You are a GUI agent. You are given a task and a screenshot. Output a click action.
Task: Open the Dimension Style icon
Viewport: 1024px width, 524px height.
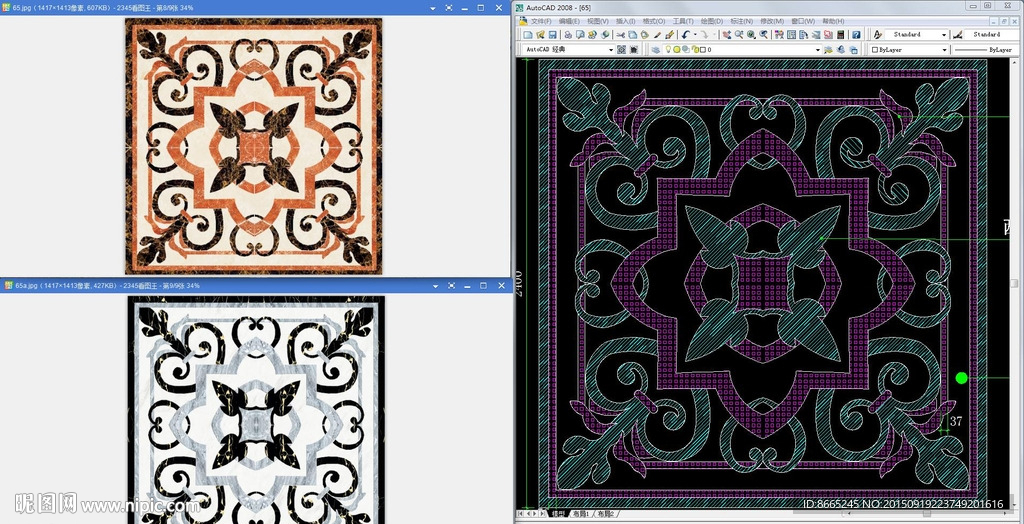point(957,35)
